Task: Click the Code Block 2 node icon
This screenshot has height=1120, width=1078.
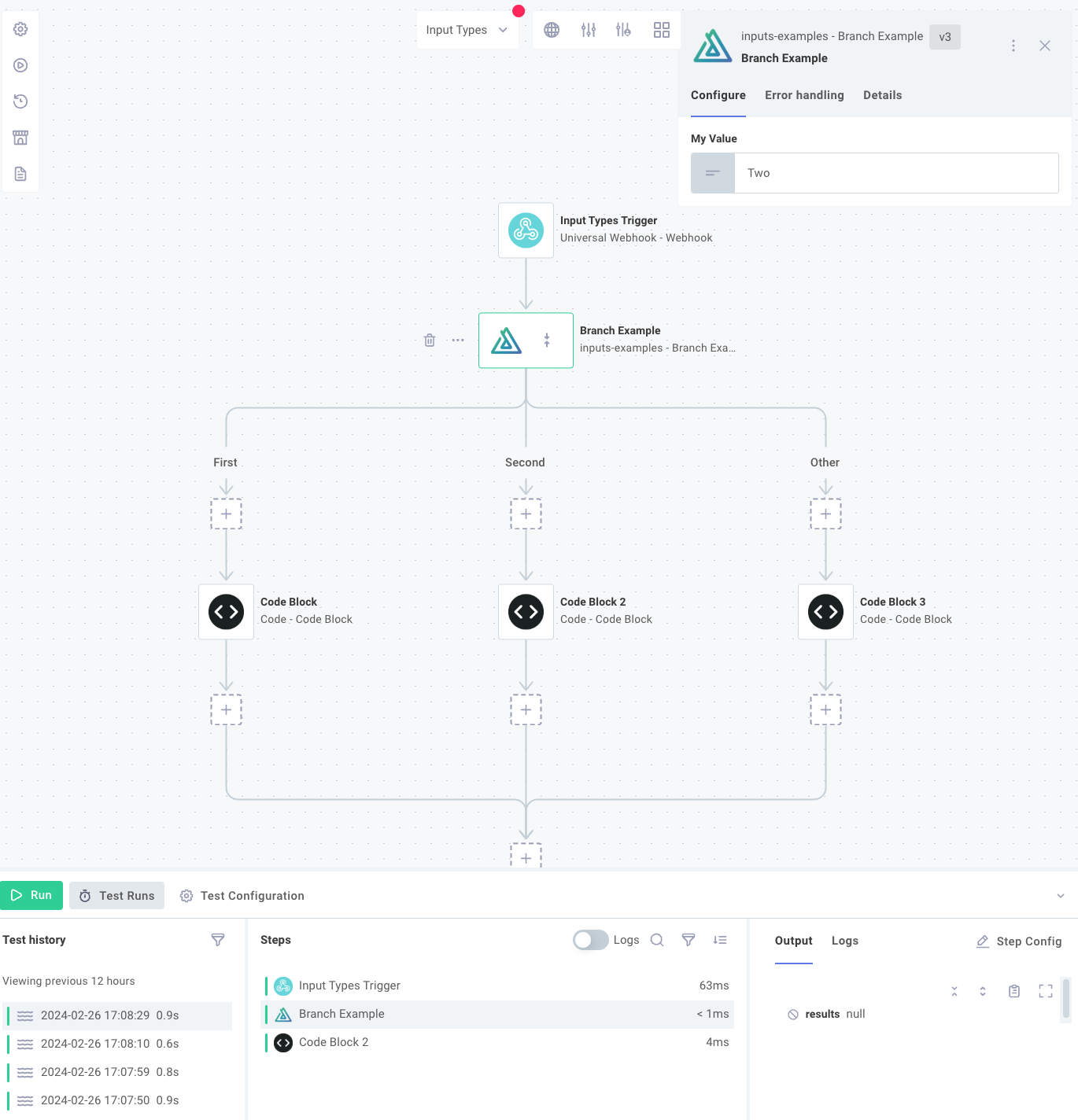Action: tap(526, 612)
